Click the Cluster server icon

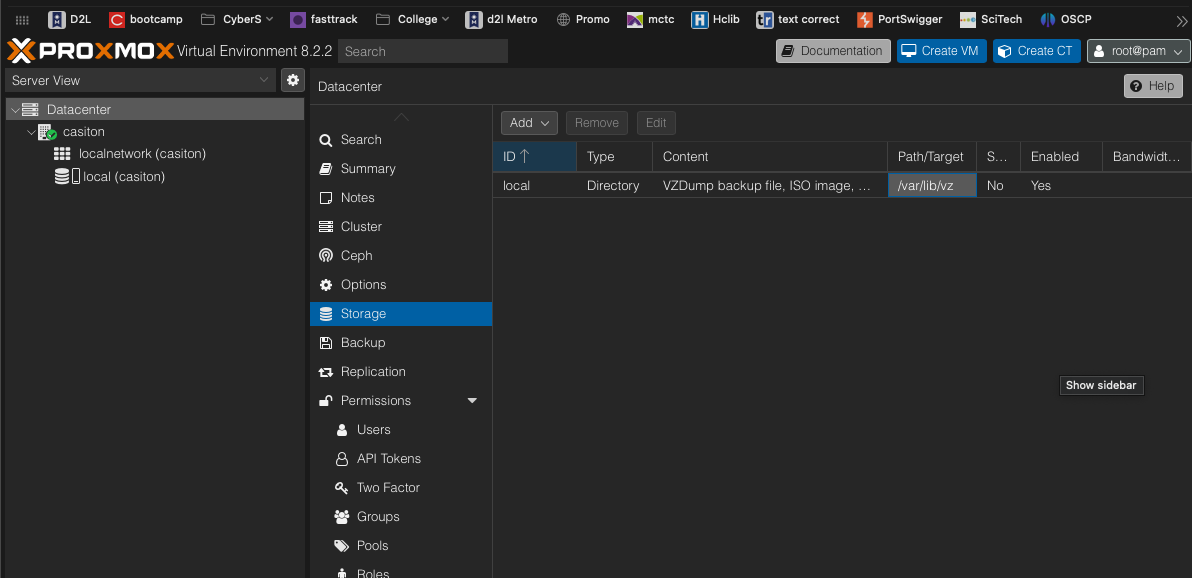tap(326, 227)
